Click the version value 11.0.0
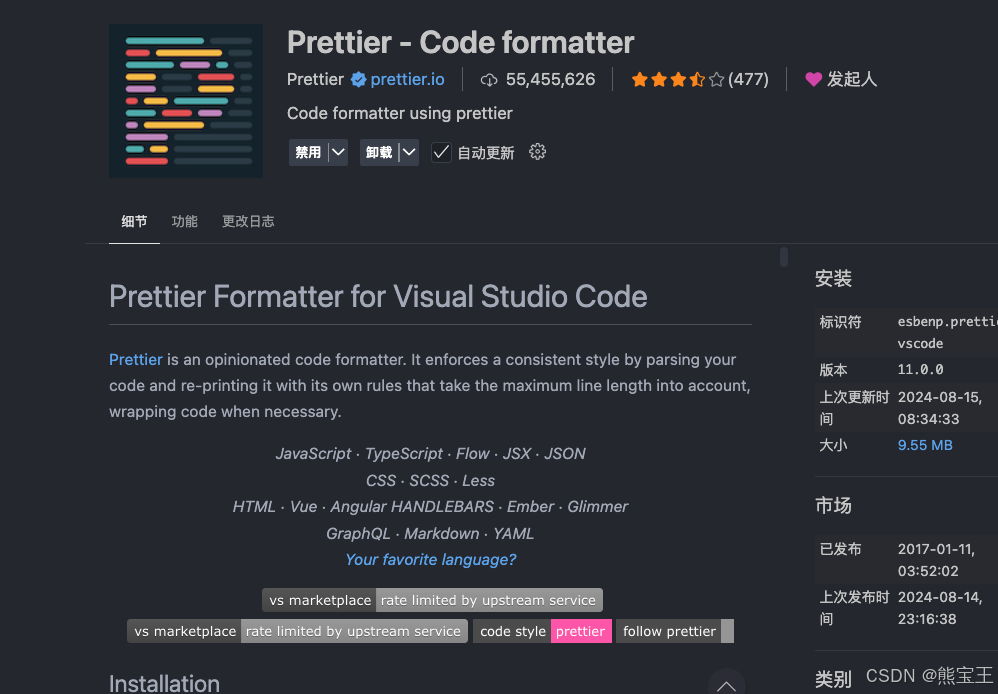The image size is (998, 694). (920, 369)
